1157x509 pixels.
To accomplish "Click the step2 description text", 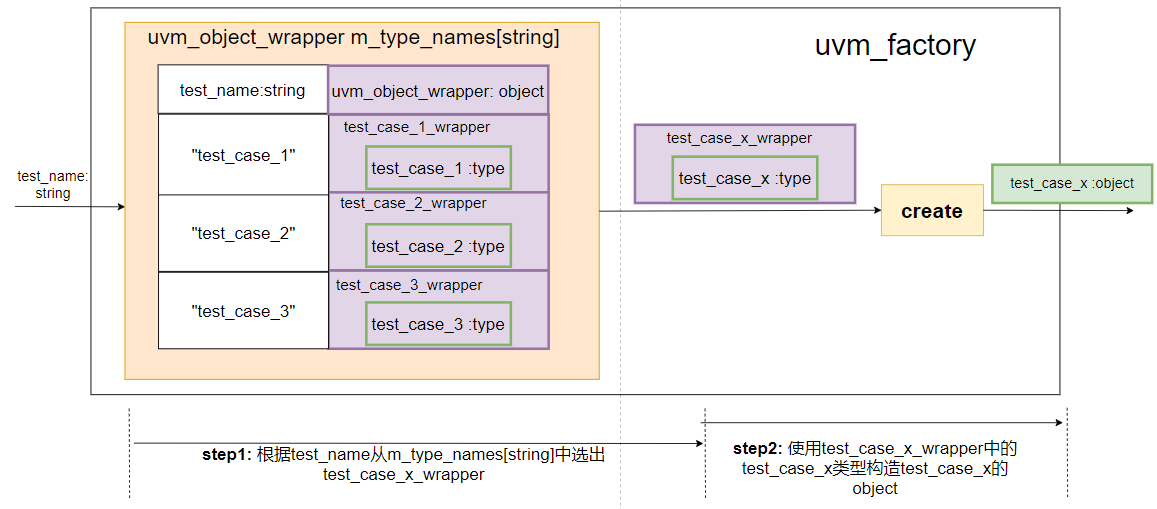I will click(875, 468).
